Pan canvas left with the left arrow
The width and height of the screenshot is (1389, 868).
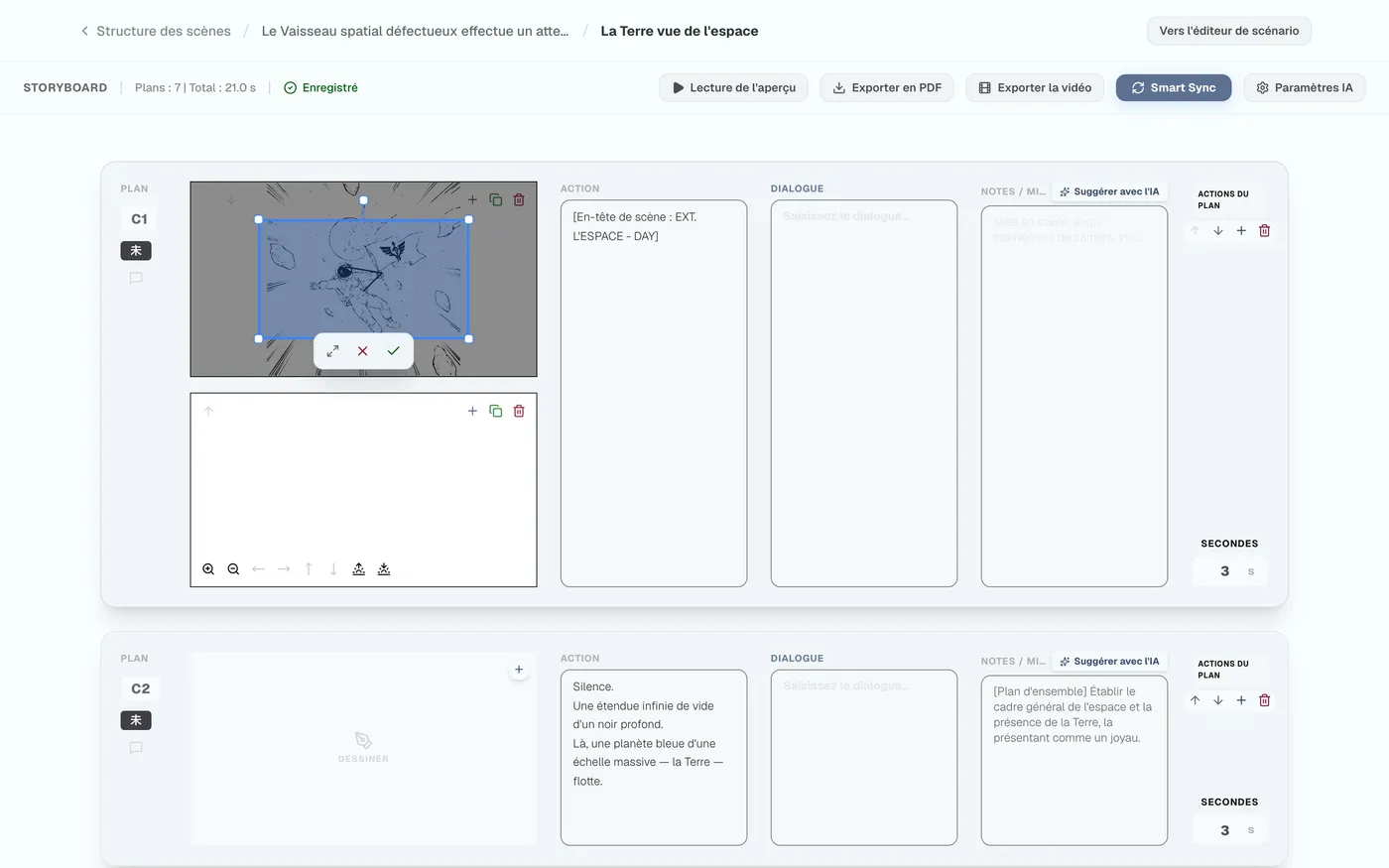pyautogui.click(x=258, y=569)
